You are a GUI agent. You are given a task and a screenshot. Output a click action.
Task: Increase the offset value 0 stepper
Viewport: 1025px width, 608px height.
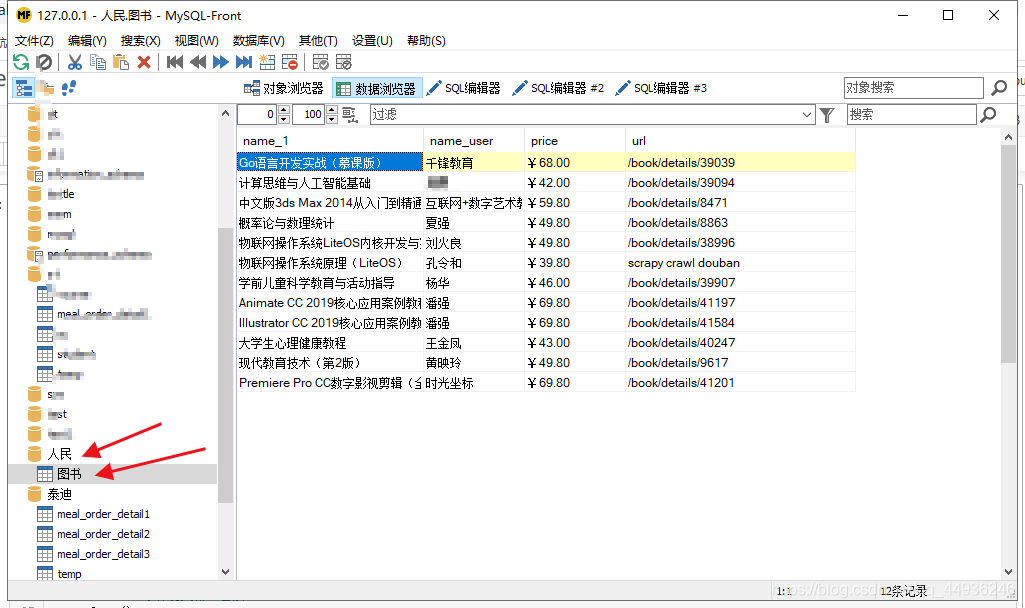284,110
